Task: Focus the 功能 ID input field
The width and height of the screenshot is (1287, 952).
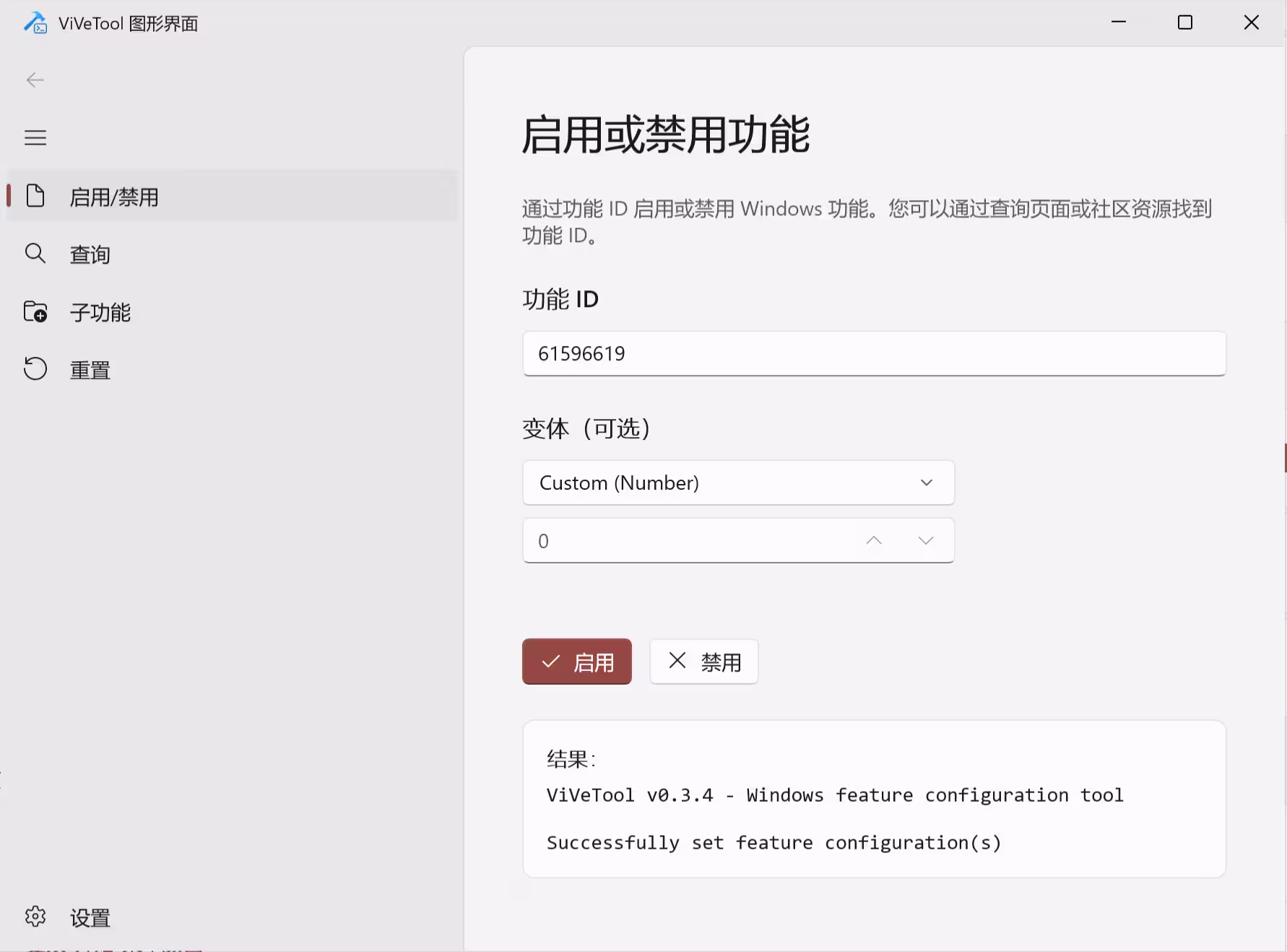Action: tap(874, 354)
